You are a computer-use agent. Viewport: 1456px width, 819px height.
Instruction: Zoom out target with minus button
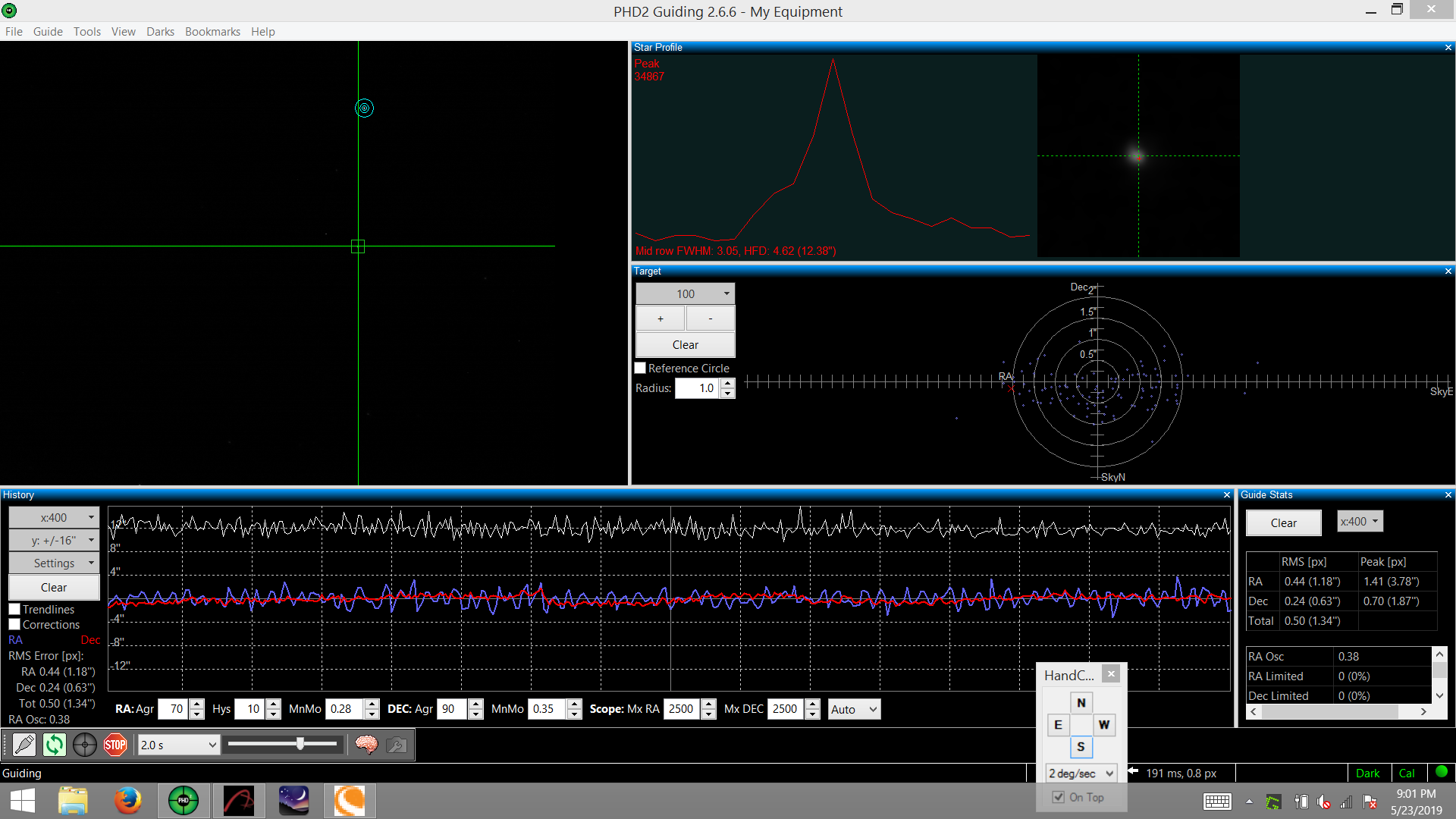711,318
